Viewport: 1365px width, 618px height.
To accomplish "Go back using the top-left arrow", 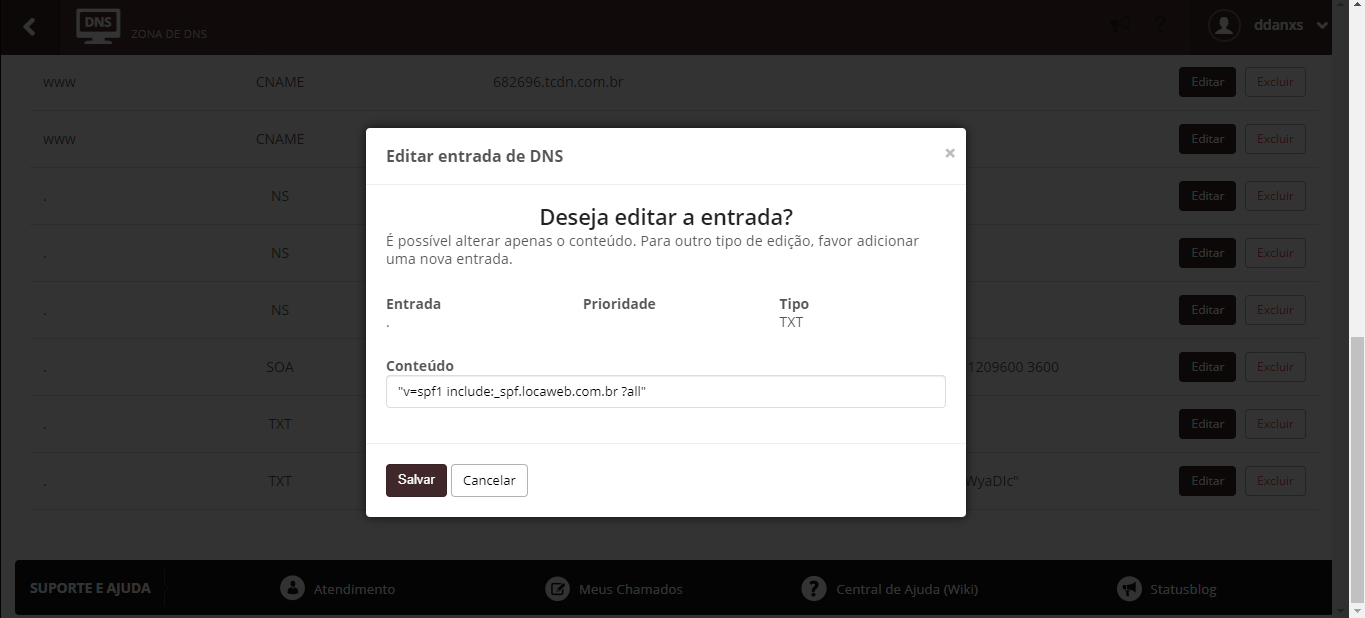I will tap(29, 27).
